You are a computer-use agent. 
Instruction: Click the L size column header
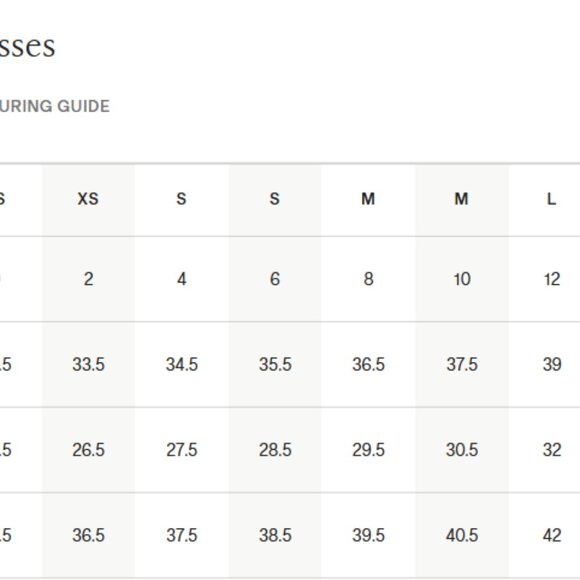pos(552,199)
